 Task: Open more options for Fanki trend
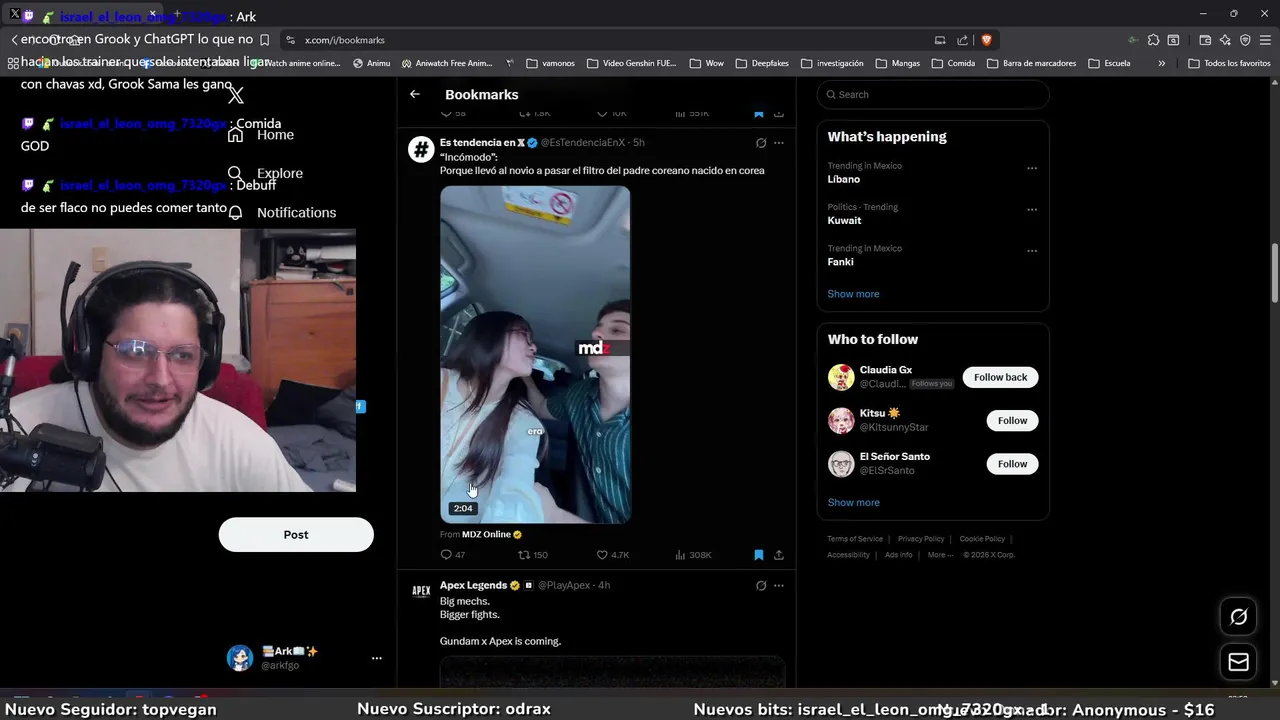point(1032,251)
